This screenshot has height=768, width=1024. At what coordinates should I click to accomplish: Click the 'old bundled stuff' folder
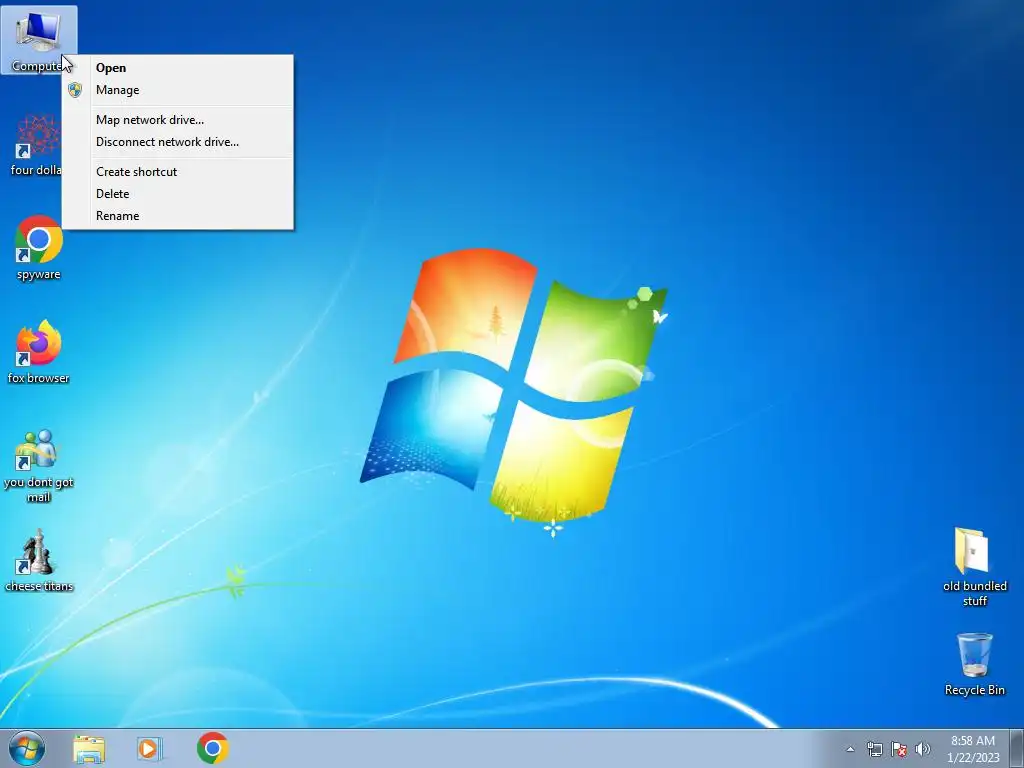point(974,567)
